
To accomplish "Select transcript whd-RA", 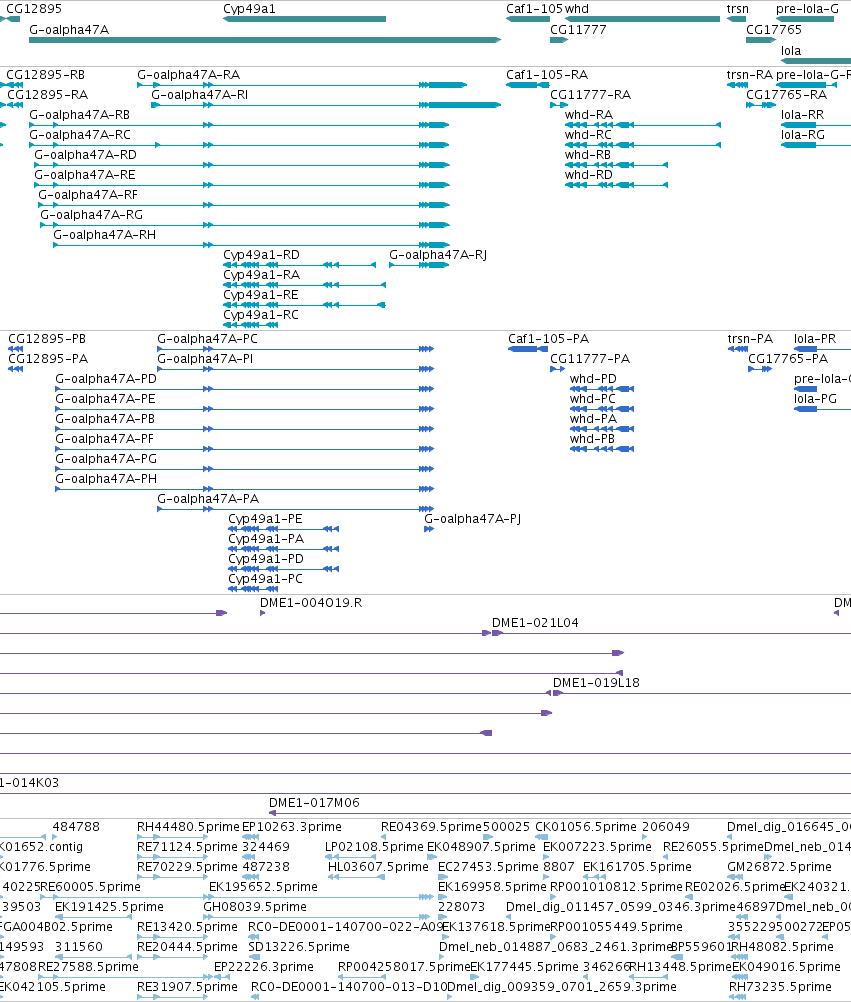I will coord(588,115).
